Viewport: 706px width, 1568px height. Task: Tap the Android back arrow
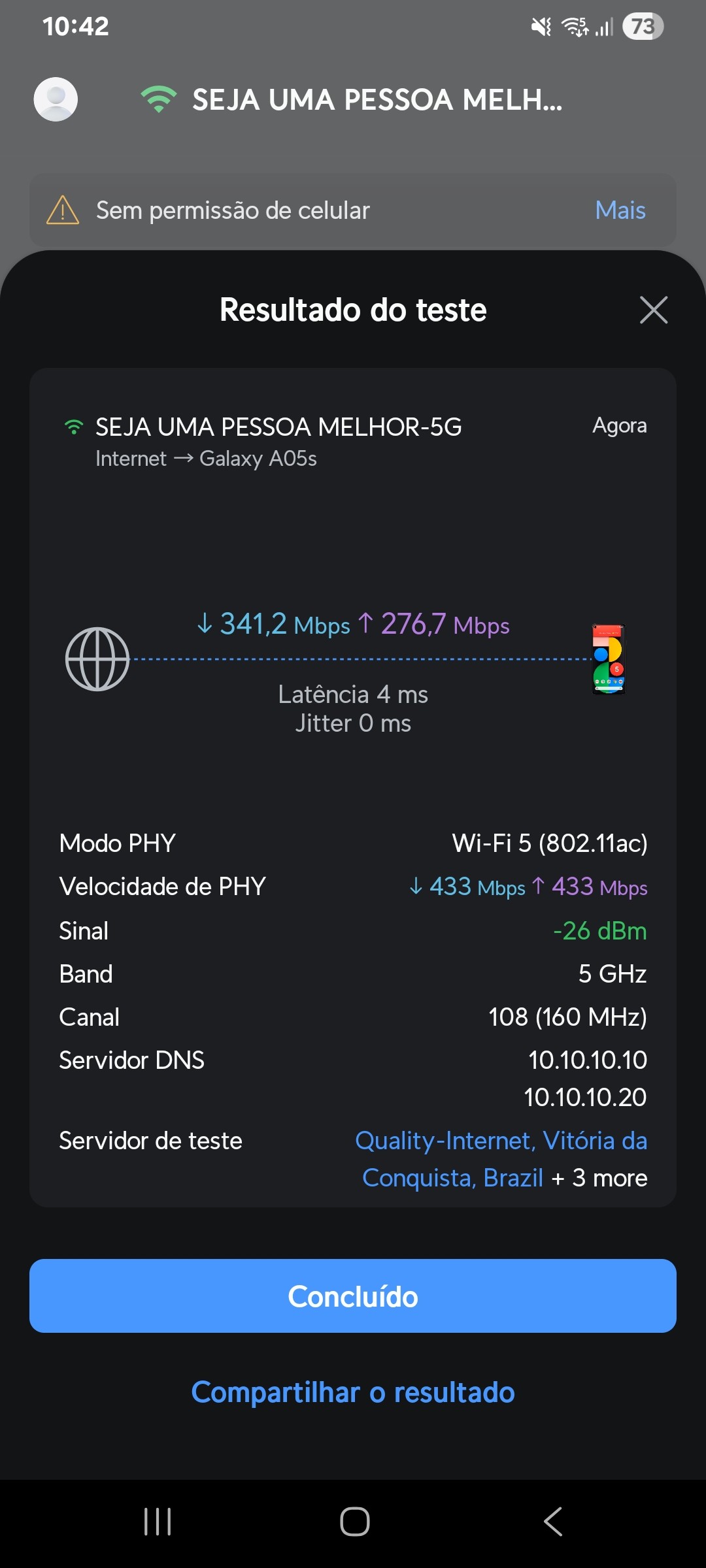553,1522
